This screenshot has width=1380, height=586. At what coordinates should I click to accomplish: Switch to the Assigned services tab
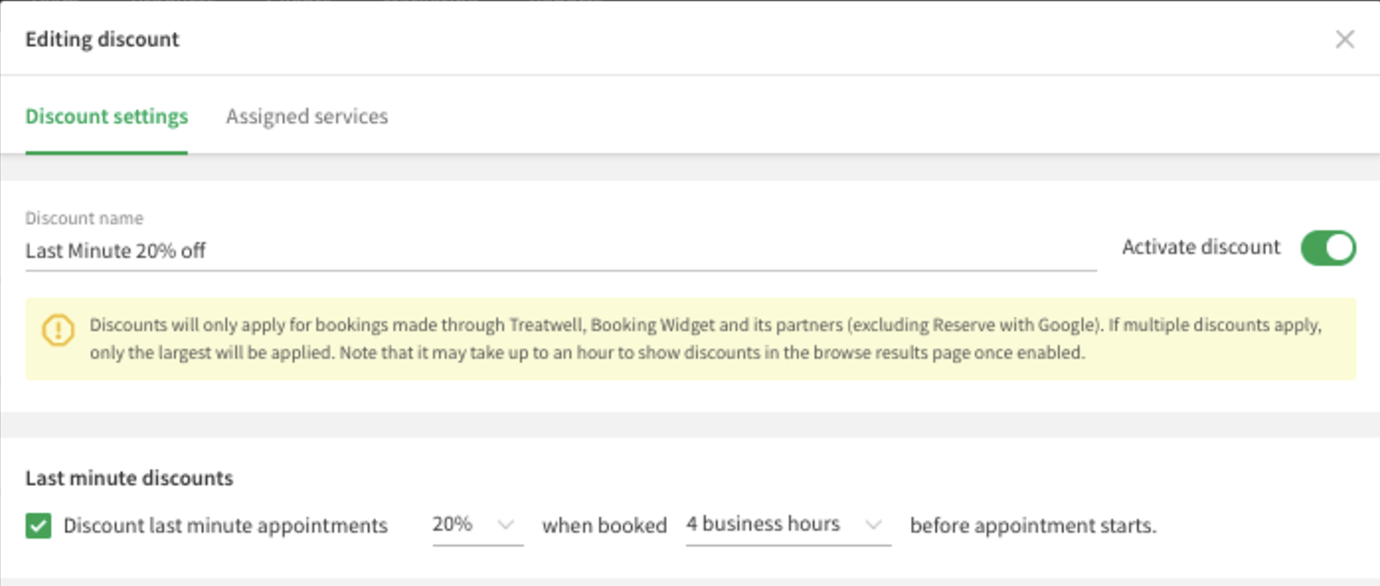point(307,117)
